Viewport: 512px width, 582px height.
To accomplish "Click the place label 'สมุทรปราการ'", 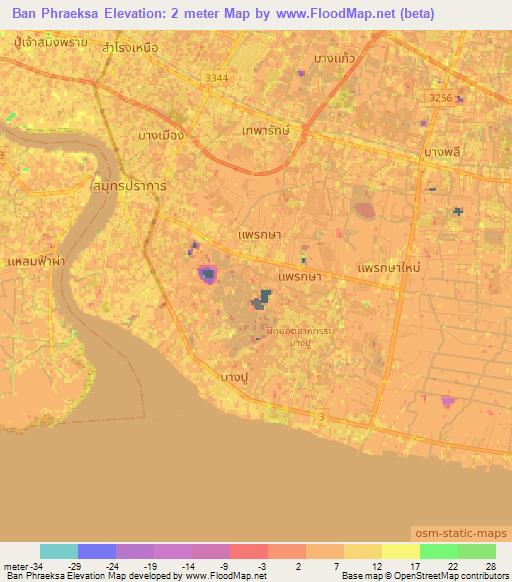I will click(130, 186).
